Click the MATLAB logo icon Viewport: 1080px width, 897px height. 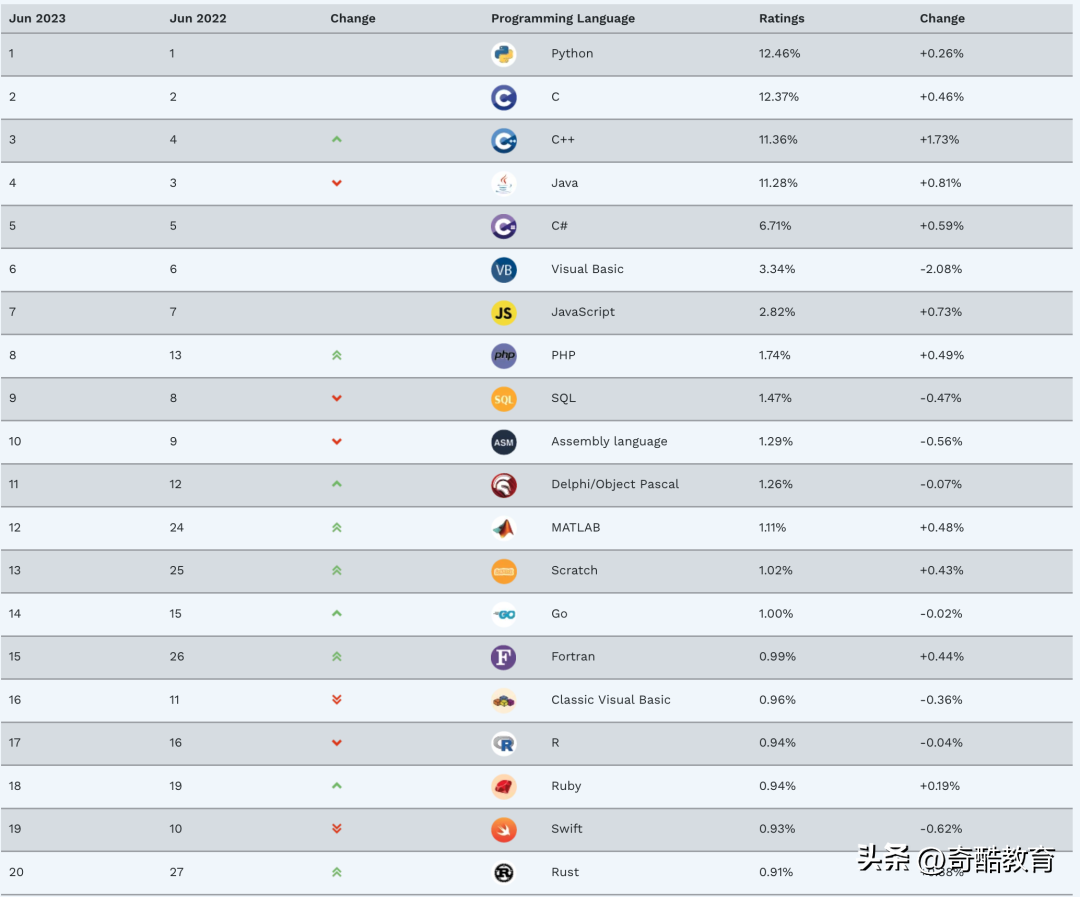click(x=504, y=527)
